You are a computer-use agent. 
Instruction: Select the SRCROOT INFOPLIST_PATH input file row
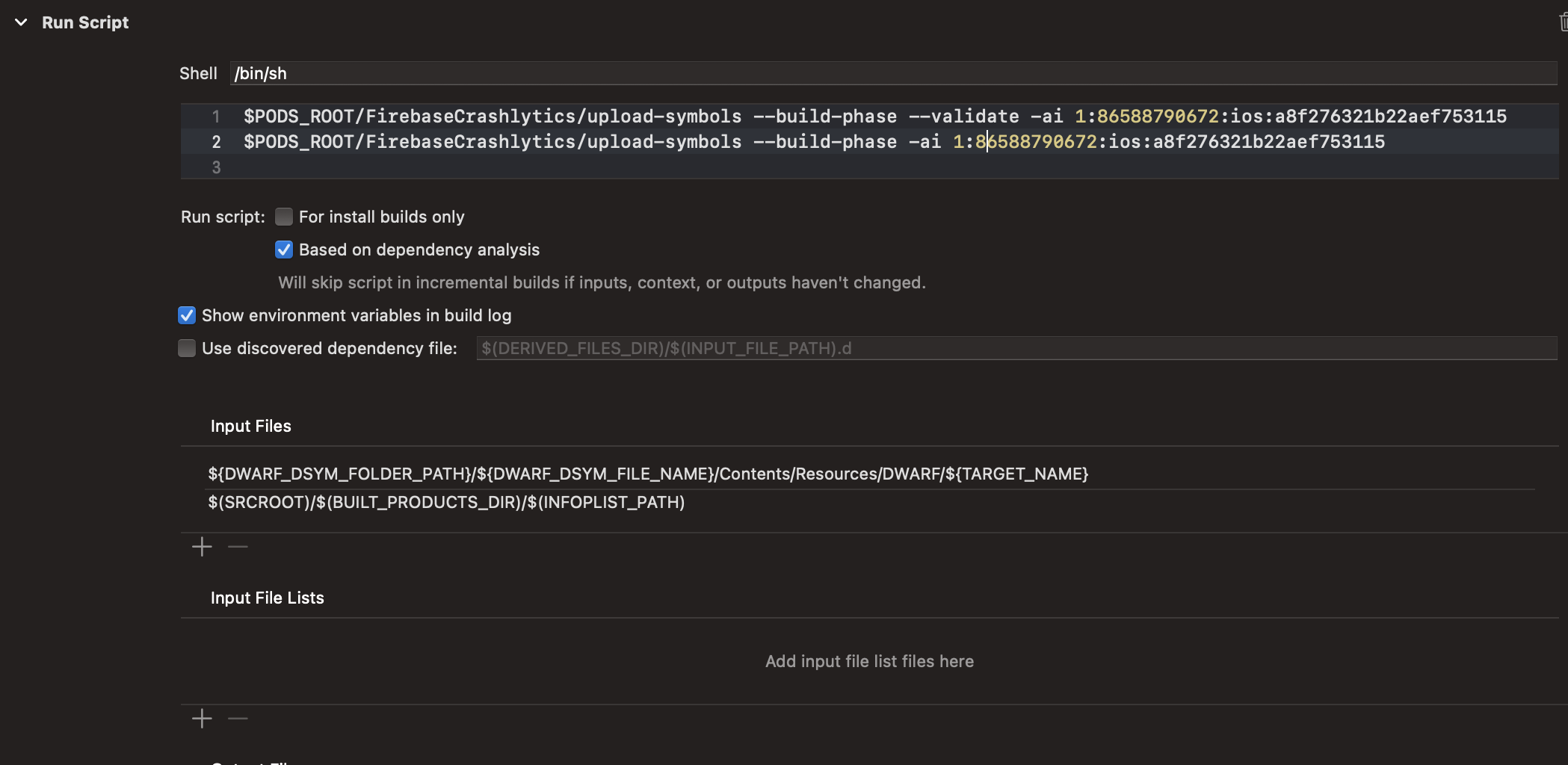coord(870,503)
